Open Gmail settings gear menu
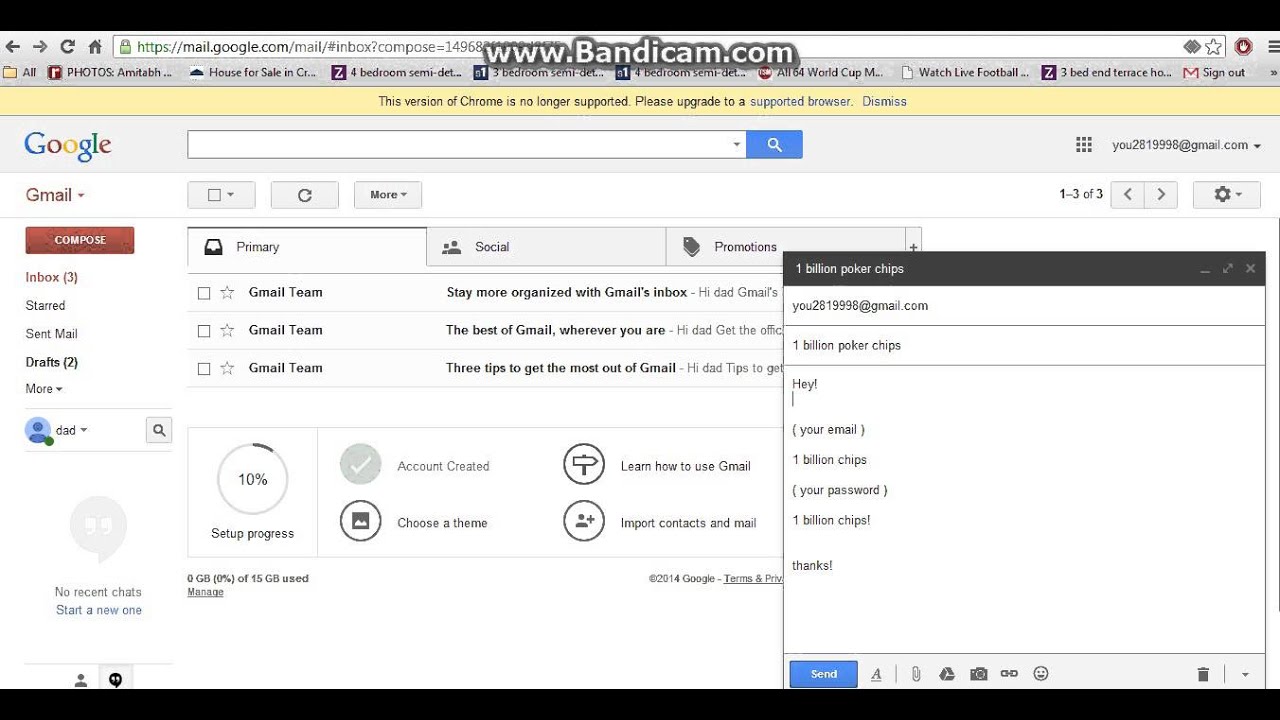Viewport: 1280px width, 720px height. [1227, 195]
